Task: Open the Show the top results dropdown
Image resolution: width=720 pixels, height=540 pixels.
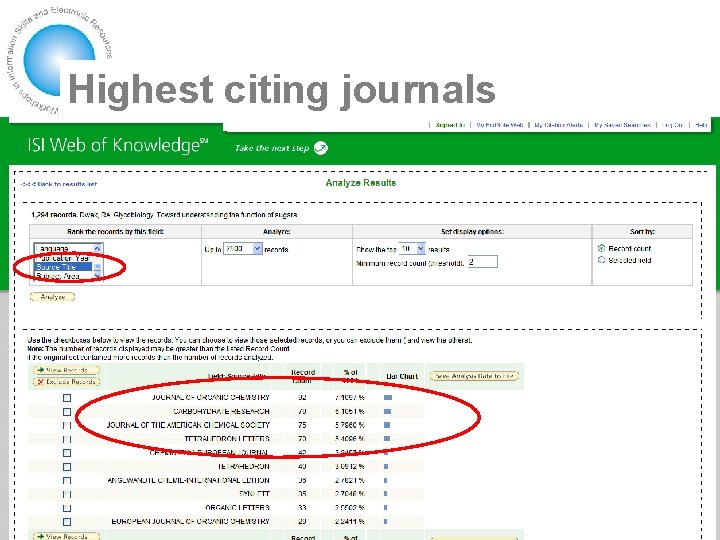Action: (x=412, y=249)
